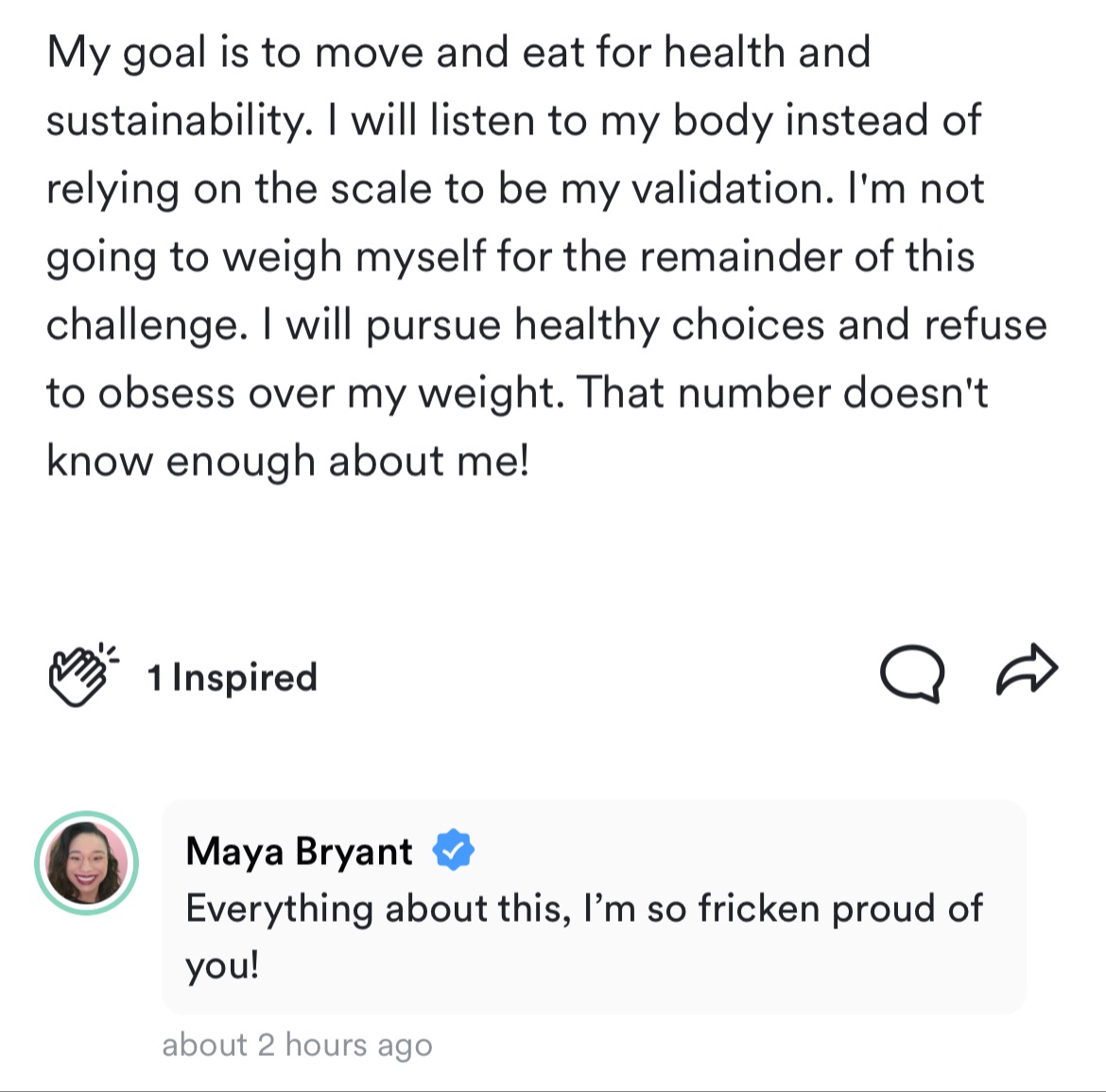The height and width of the screenshot is (1092, 1106).
Task: Open Maya Bryant's profile picture
Action: (x=87, y=863)
